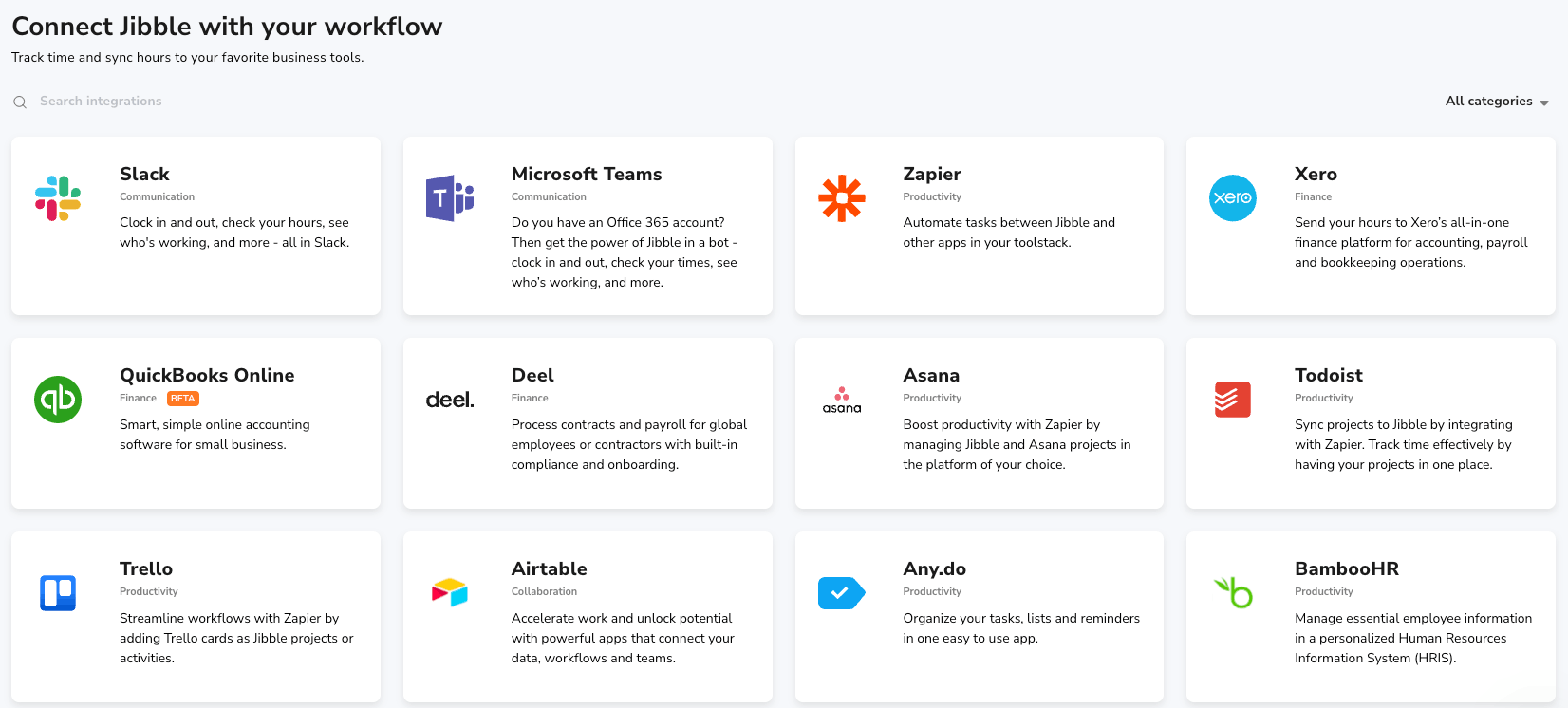1568x708 pixels.
Task: Select the Todoist logo
Action: tap(1233, 399)
